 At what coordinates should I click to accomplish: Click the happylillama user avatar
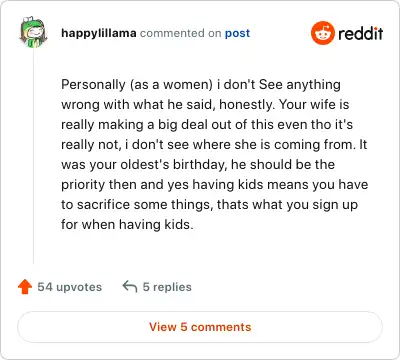point(33,32)
